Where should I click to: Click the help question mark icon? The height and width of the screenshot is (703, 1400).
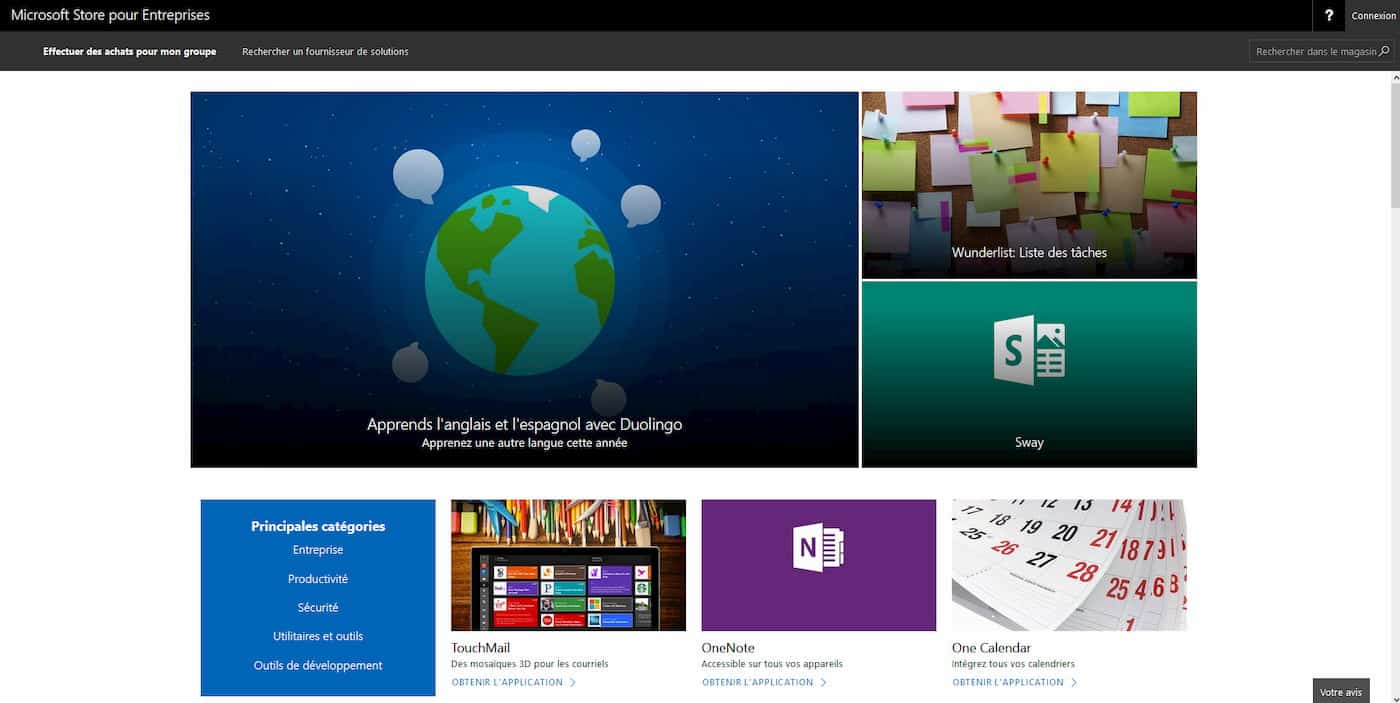(1329, 16)
